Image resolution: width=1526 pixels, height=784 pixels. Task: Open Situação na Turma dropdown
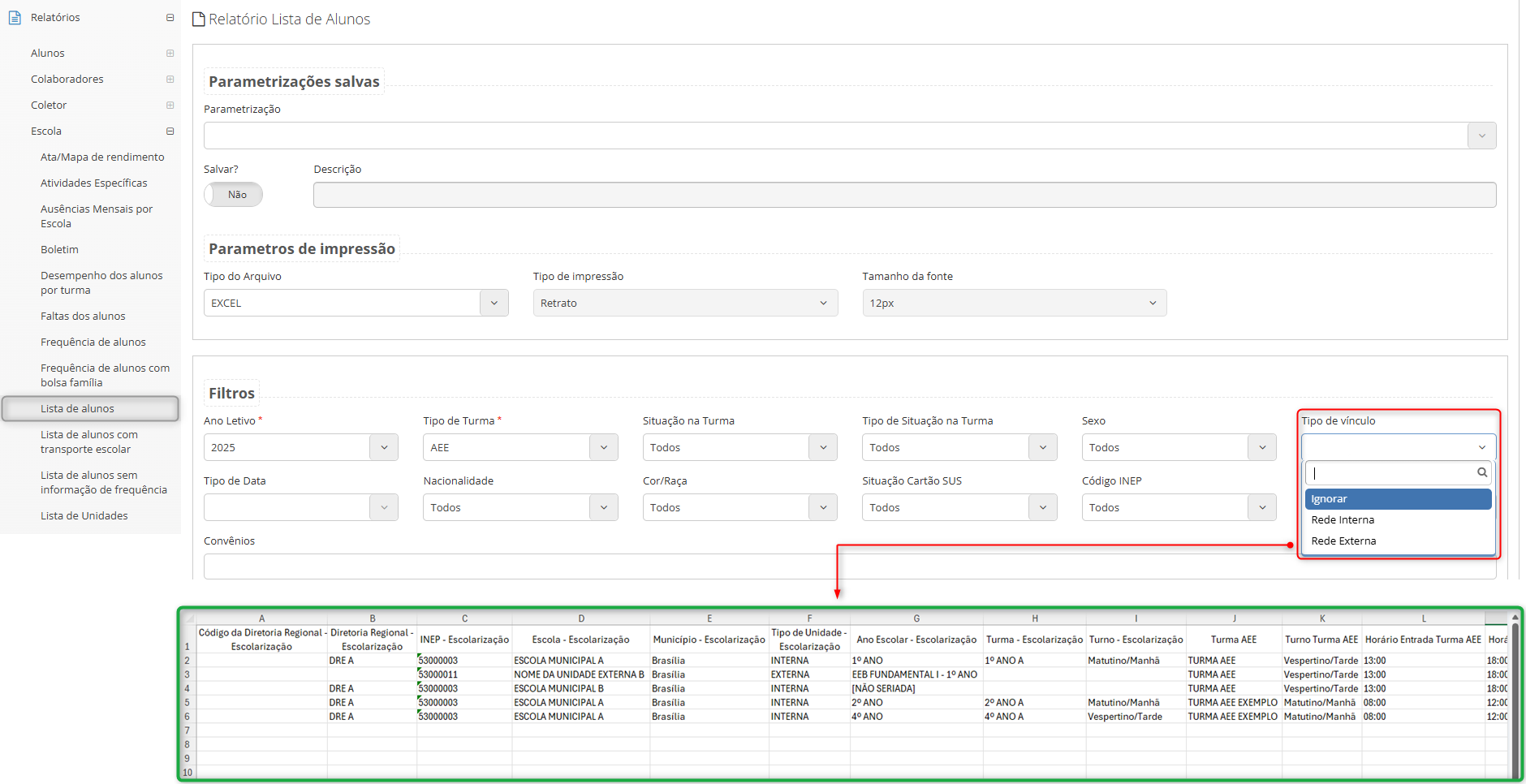(739, 447)
